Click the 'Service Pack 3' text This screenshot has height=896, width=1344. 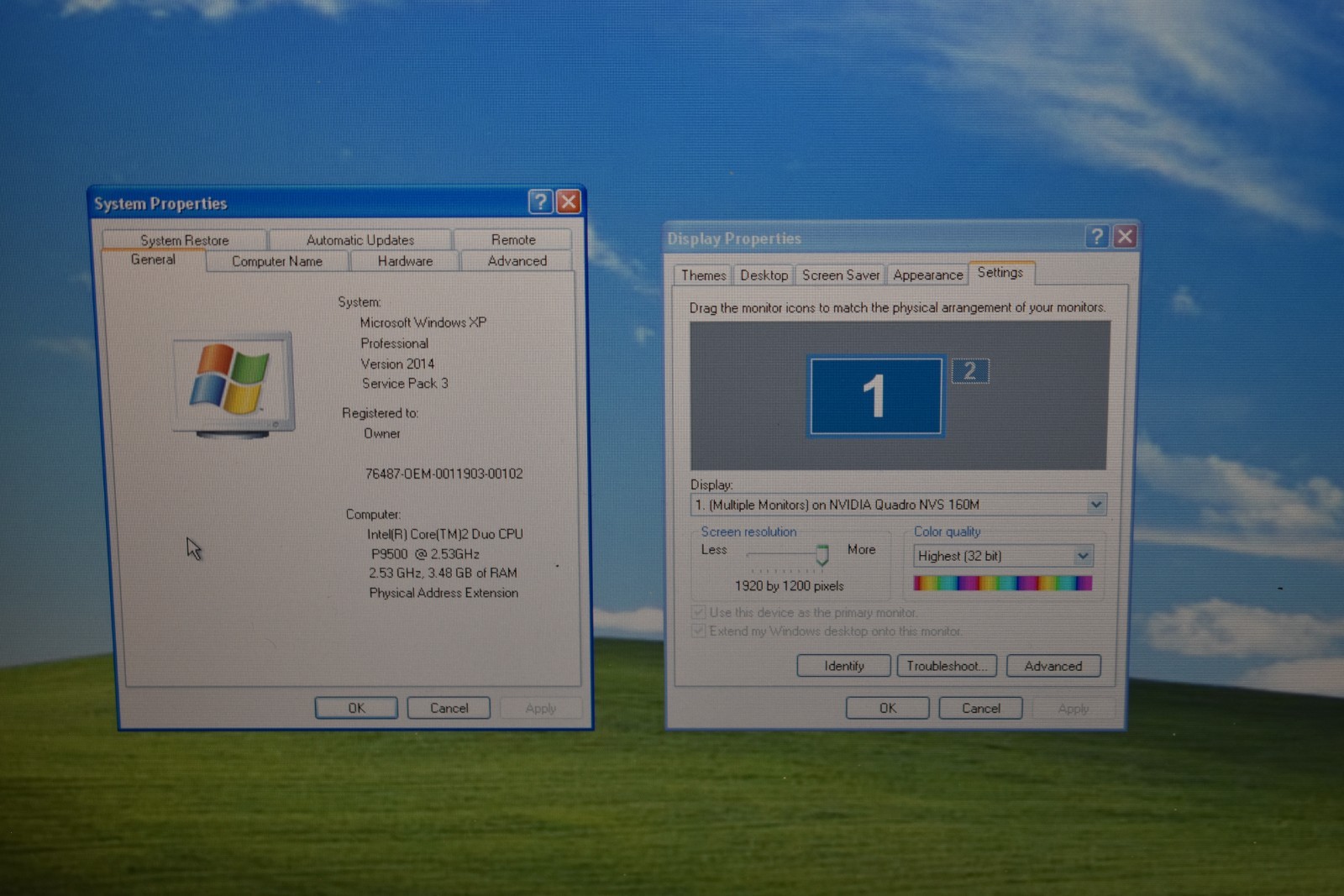(405, 383)
